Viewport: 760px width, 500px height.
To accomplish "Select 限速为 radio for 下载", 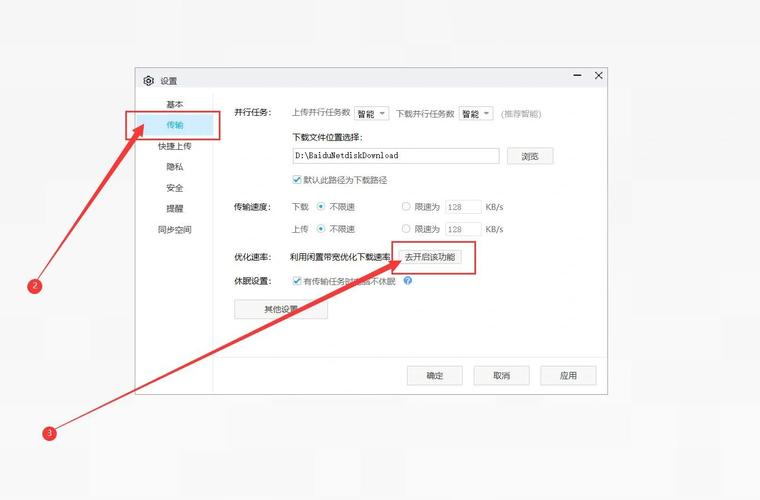I will (x=406, y=206).
